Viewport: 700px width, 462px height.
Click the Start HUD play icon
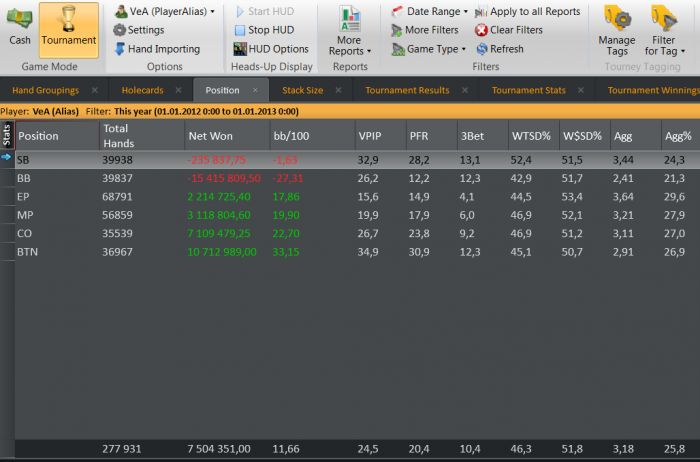[x=240, y=11]
